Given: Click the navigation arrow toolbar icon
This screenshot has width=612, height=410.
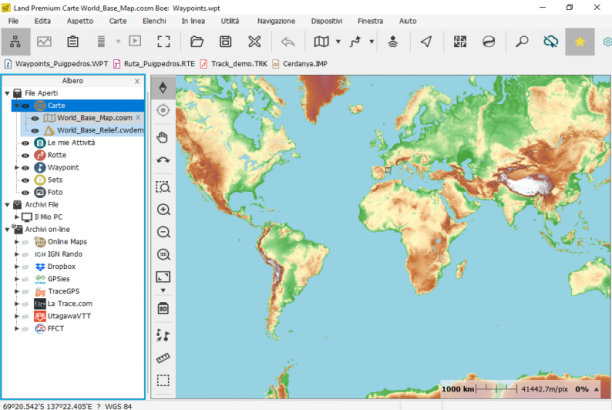Looking at the screenshot, I should [426, 41].
